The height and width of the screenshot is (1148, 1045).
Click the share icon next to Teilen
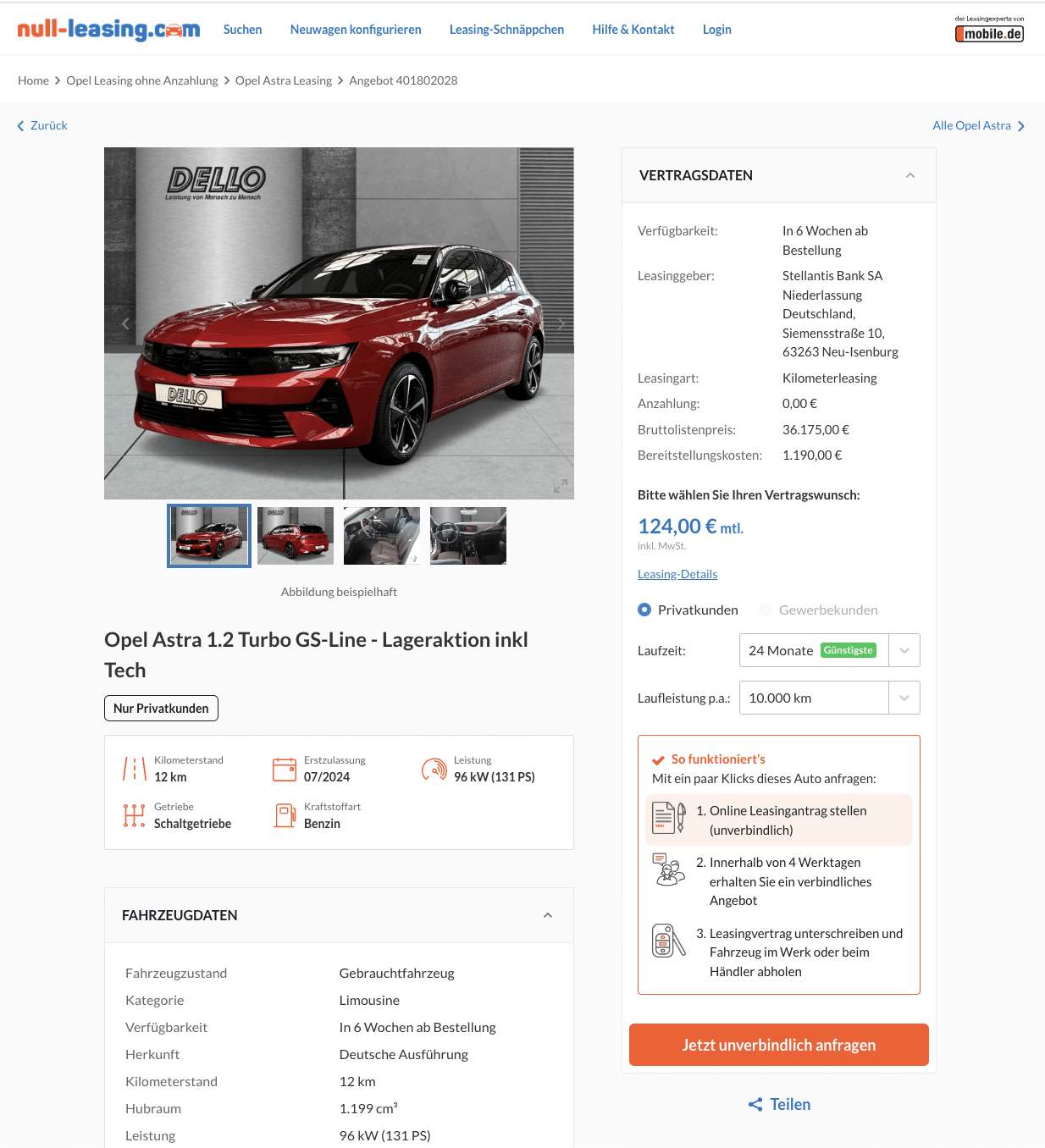pyautogui.click(x=755, y=1104)
